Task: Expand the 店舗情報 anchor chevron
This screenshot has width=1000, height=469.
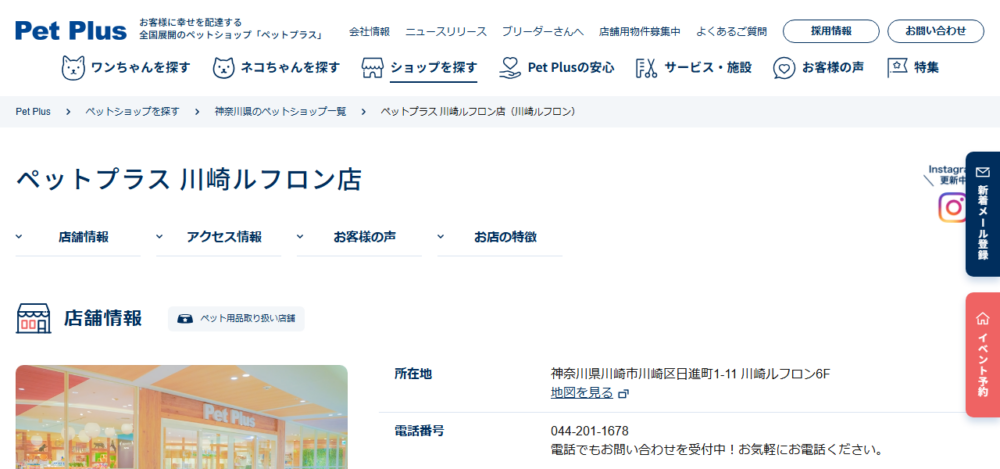Action: click(19, 237)
